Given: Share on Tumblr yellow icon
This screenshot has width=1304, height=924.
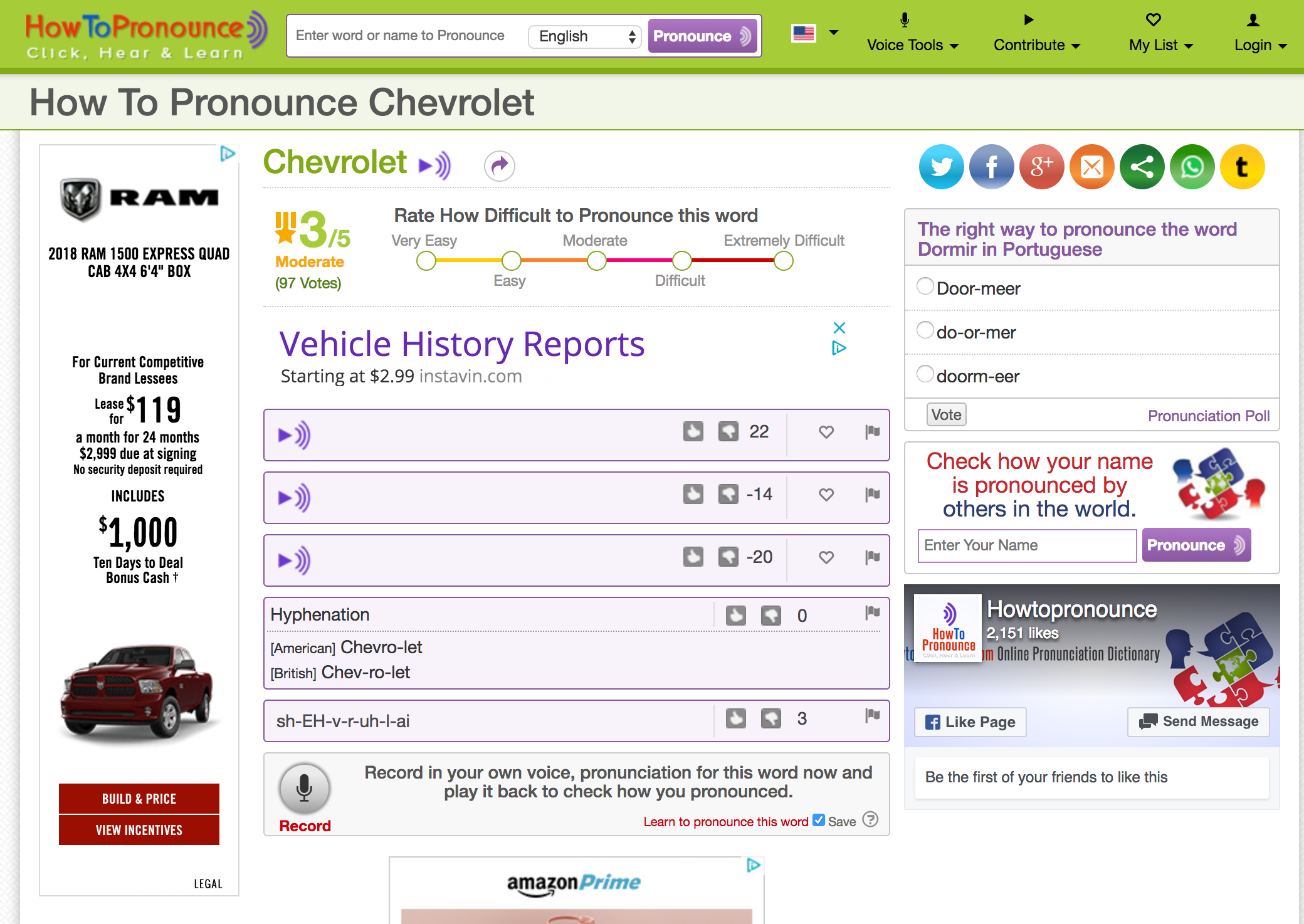Looking at the screenshot, I should 1242,167.
